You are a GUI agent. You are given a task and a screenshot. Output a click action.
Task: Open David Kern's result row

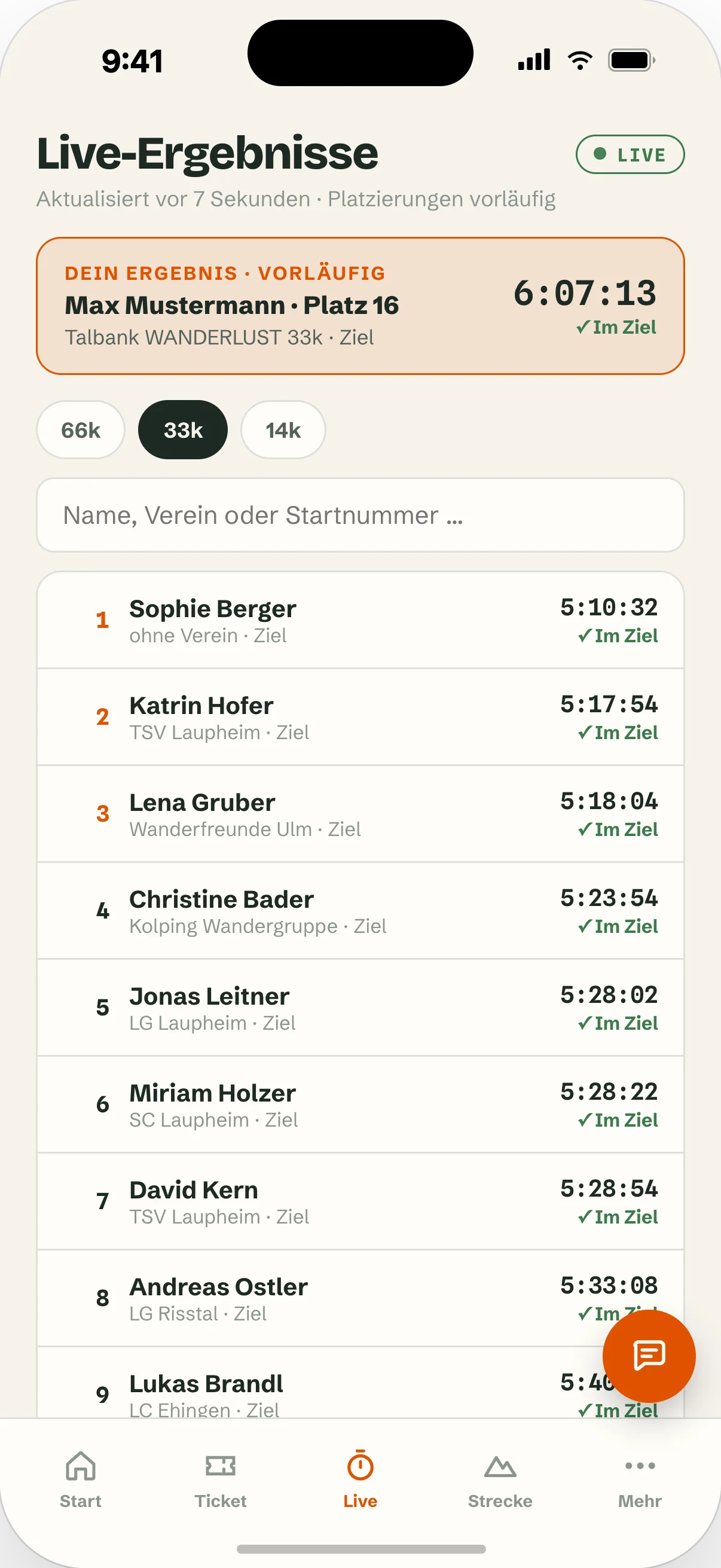(360, 1201)
